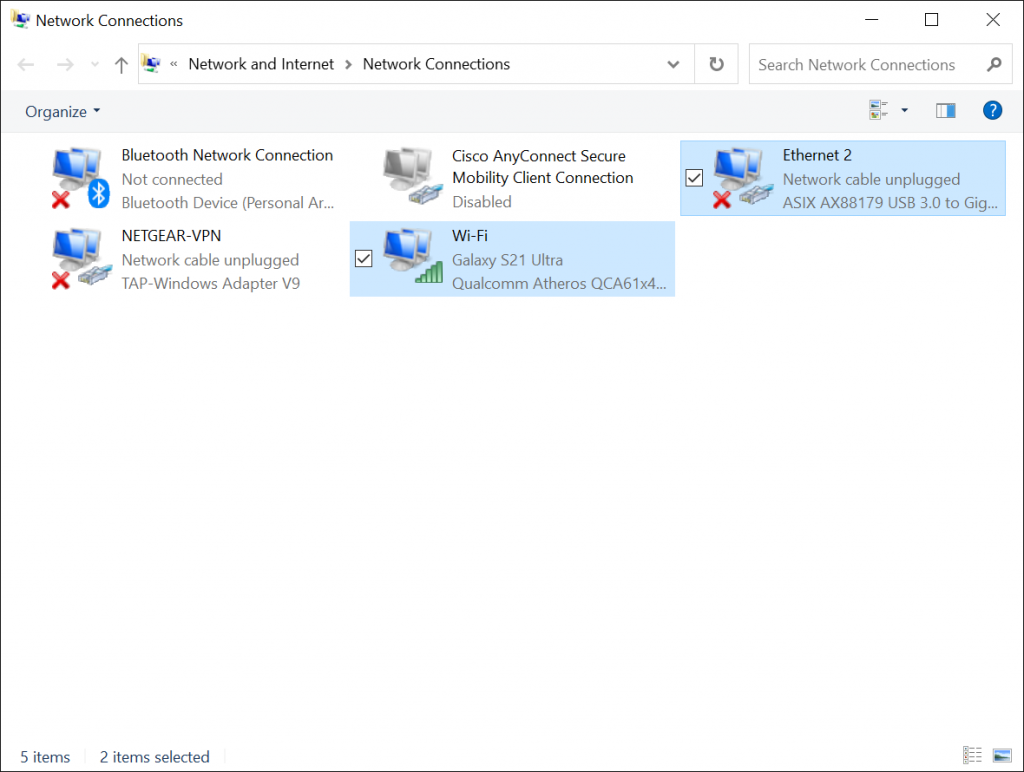This screenshot has width=1024, height=772.
Task: Click the ASIX AX88179 USB device text
Action: (890, 203)
